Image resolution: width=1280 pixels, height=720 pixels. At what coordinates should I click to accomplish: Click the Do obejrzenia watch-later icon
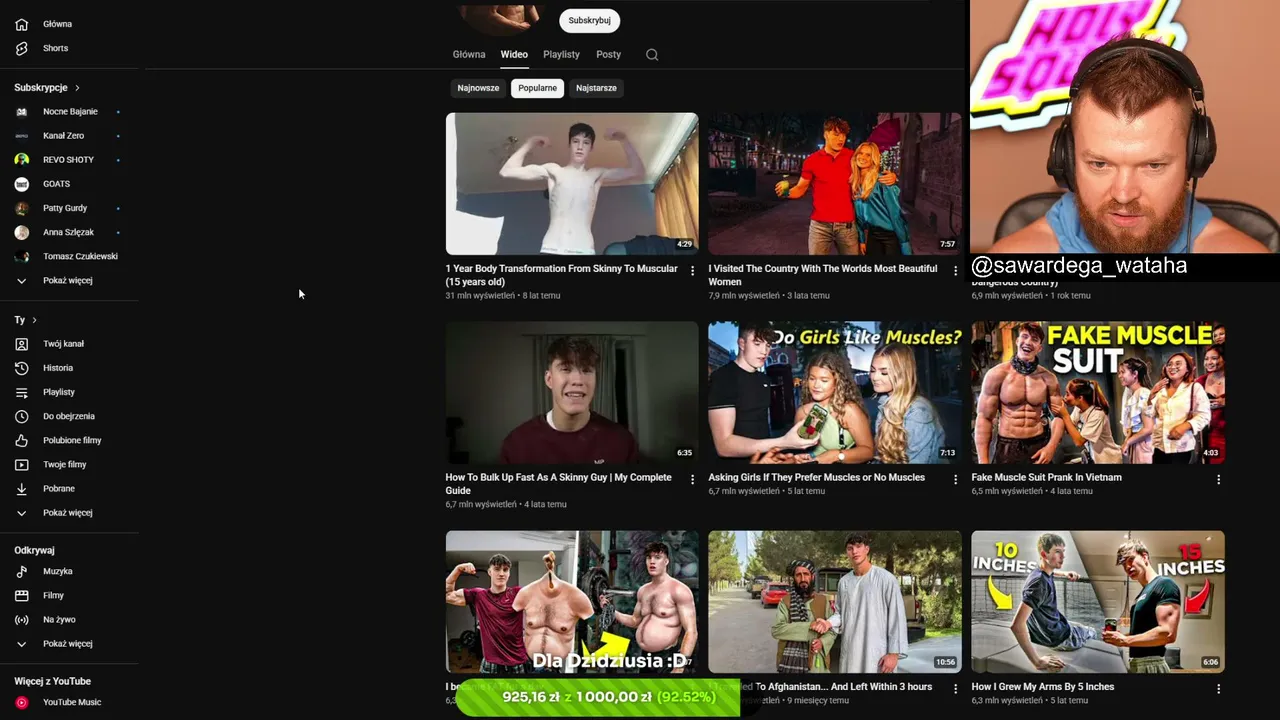coord(22,416)
